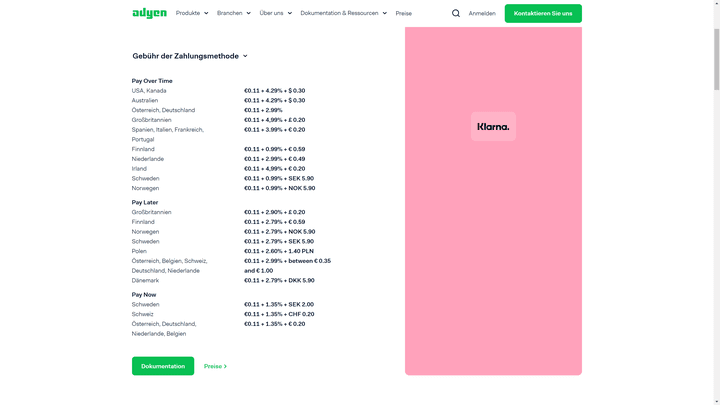The image size is (720, 405).
Task: Click fee €0.11 + 2.90% + £ 0.20
Action: [275, 212]
